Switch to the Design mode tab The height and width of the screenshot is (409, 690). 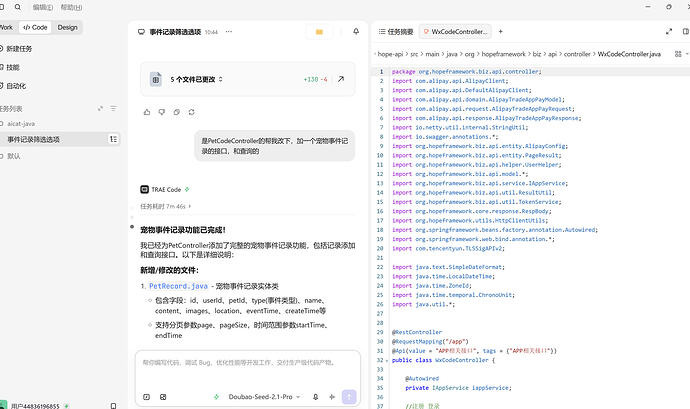coord(67,27)
